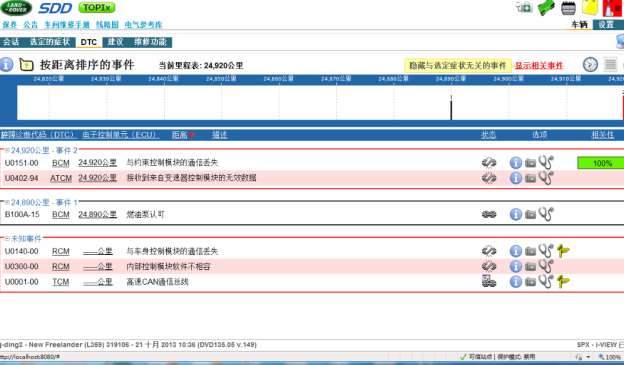624x365 pixels.
Task: Click the green card icon in top toolbar
Action: [546, 8]
